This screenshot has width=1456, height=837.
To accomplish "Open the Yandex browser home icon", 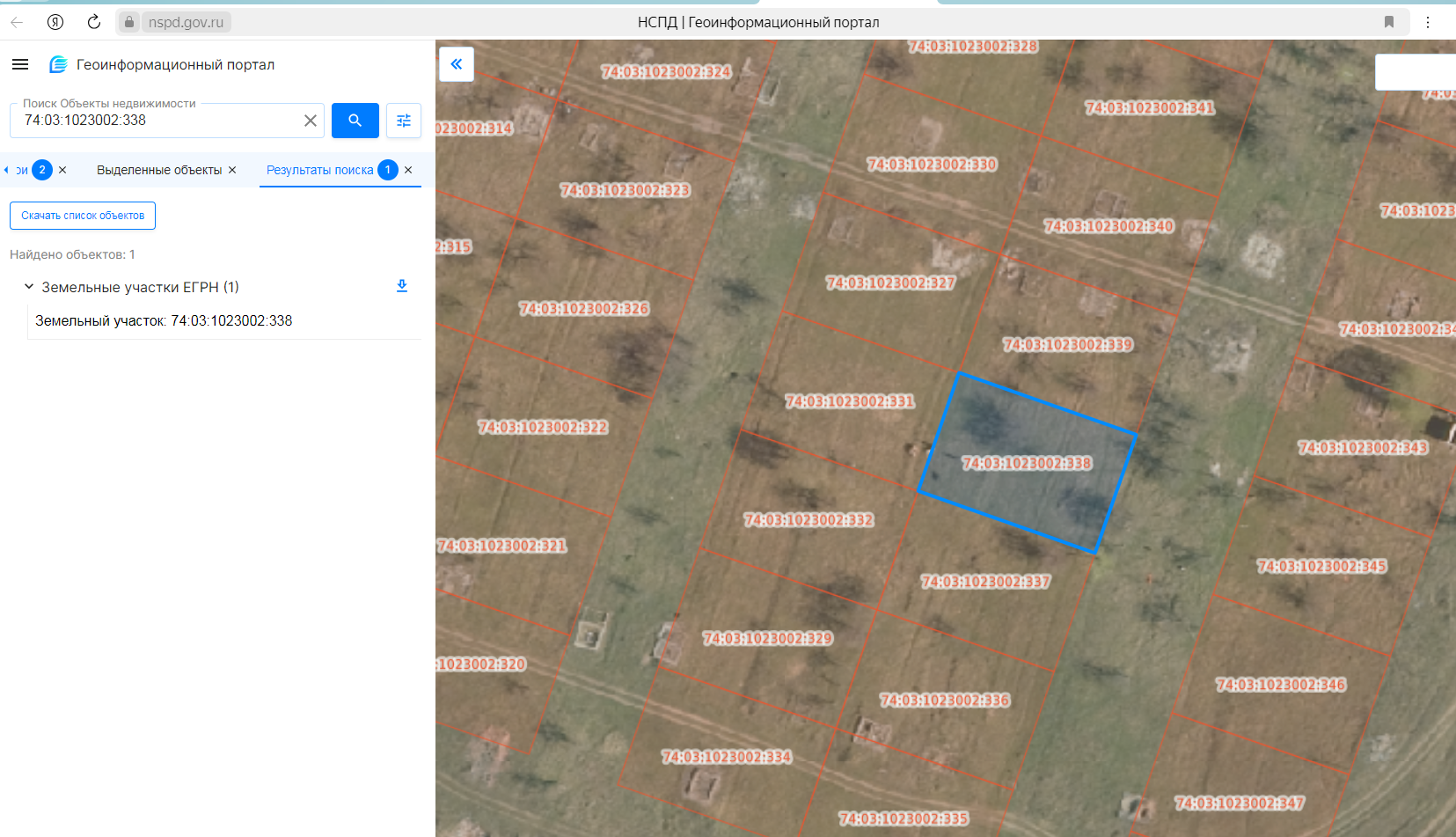I will pos(55,22).
